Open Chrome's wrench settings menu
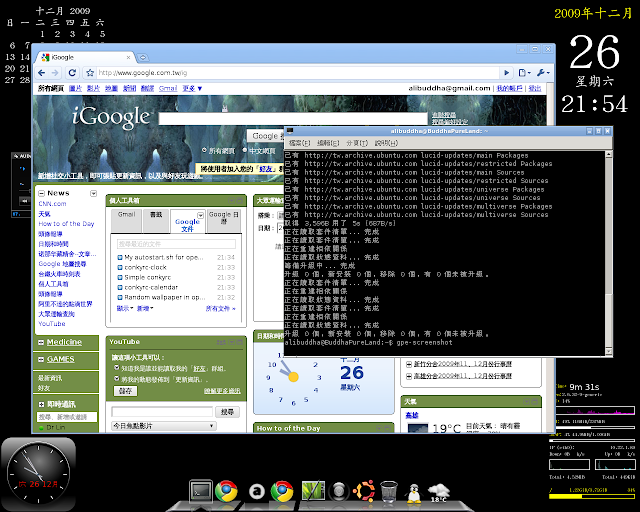Viewport: 640px width, 512px height. (x=543, y=73)
